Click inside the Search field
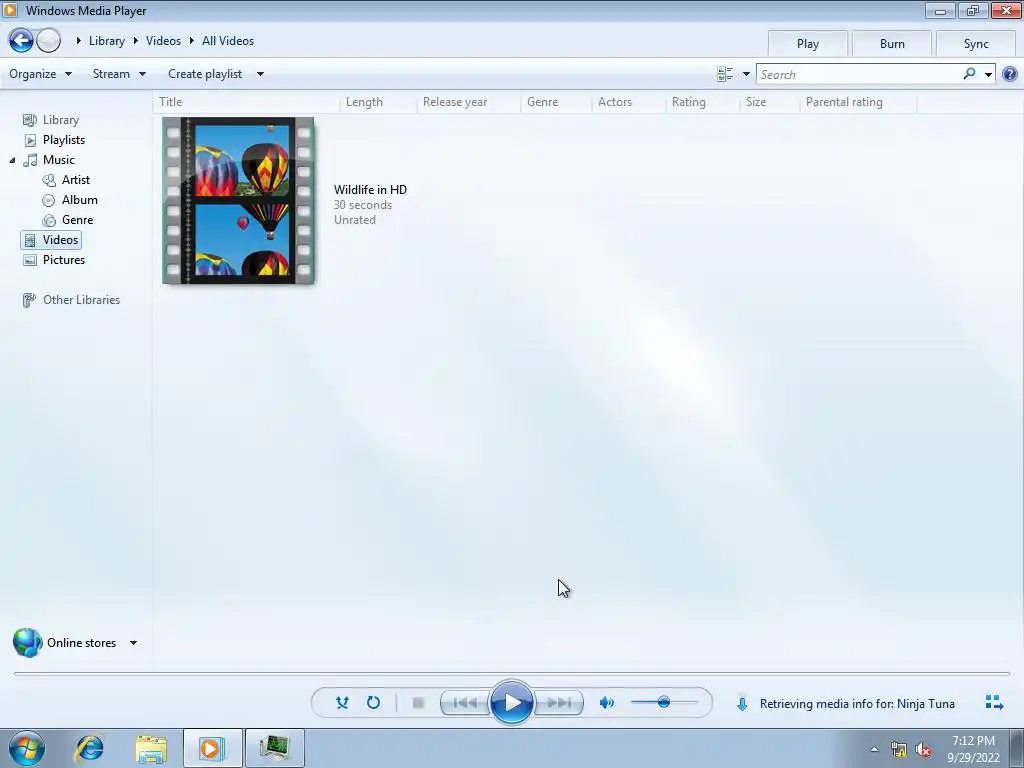Image resolution: width=1024 pixels, height=768 pixels. [858, 74]
